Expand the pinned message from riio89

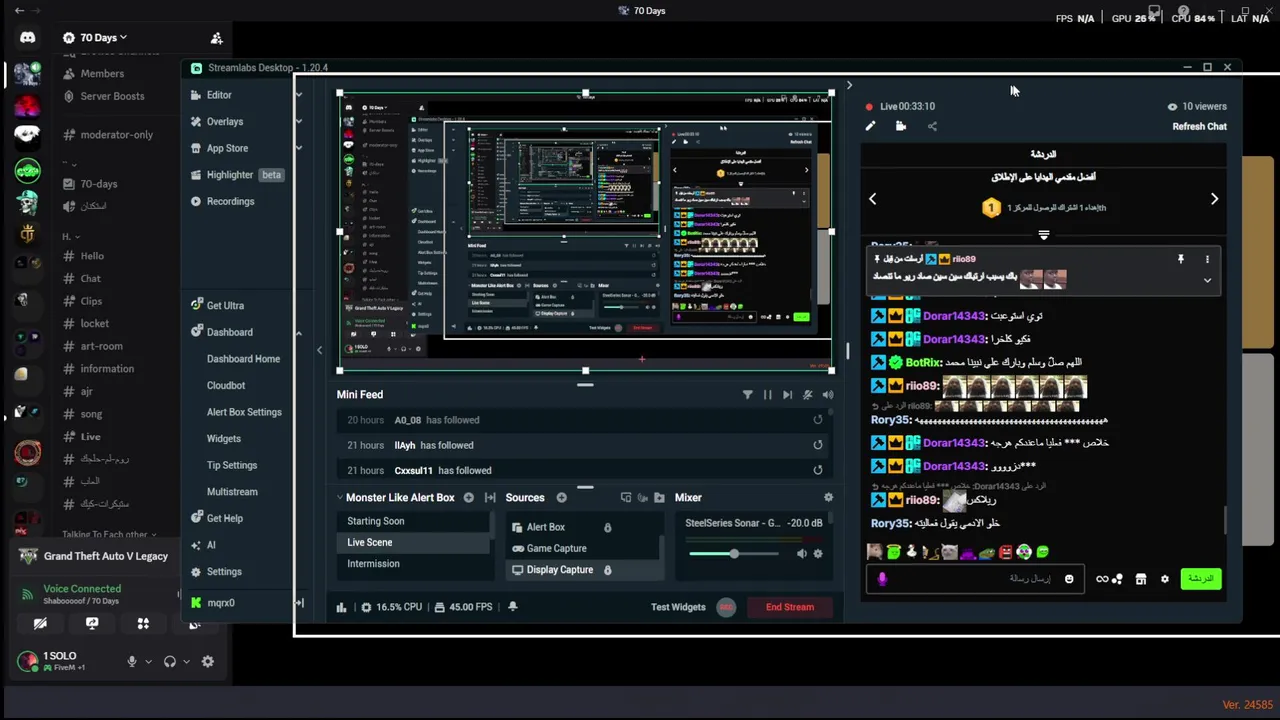point(1207,281)
